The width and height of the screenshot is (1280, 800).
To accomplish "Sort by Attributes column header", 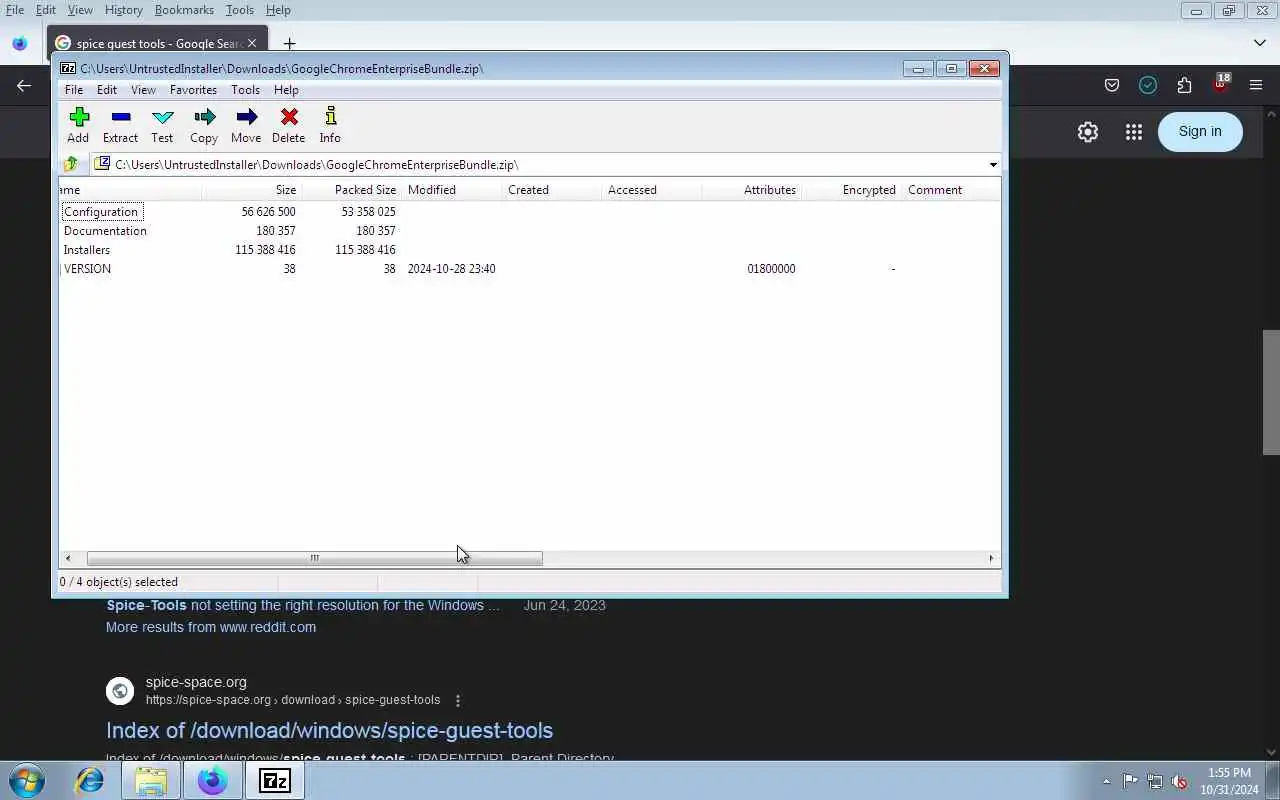I will (751, 190).
